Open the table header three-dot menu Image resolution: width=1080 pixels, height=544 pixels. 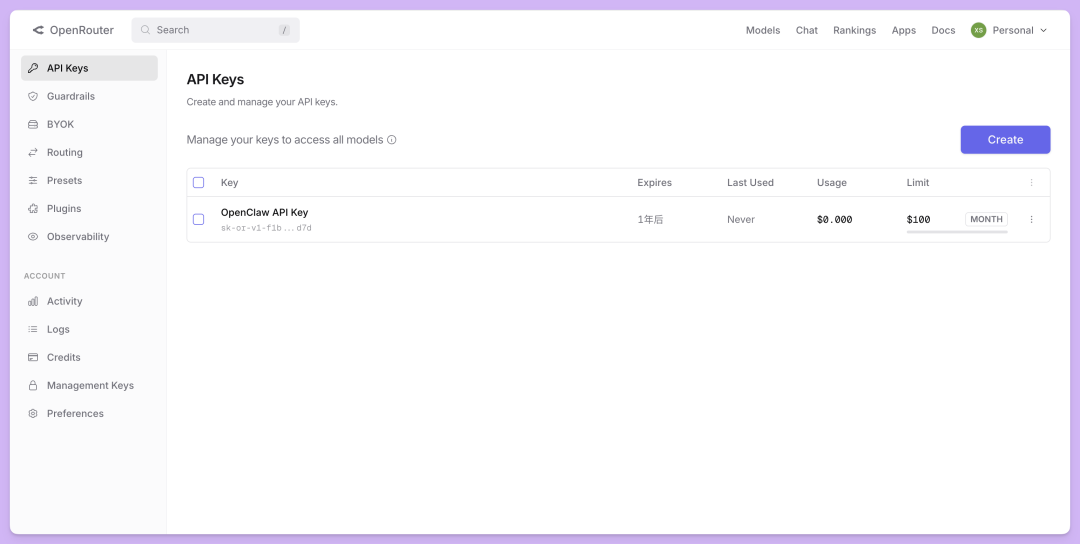point(1031,183)
